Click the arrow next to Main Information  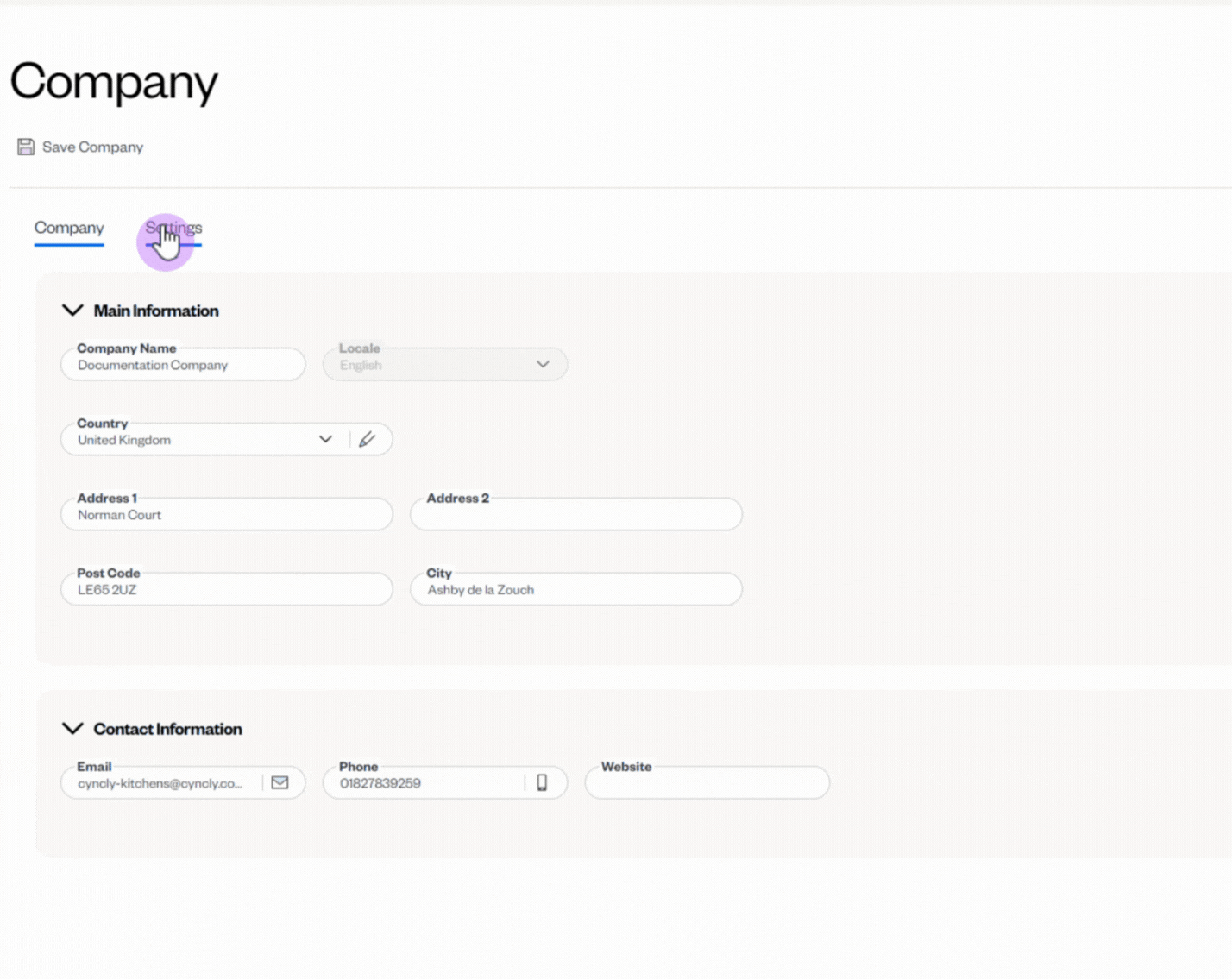[72, 310]
